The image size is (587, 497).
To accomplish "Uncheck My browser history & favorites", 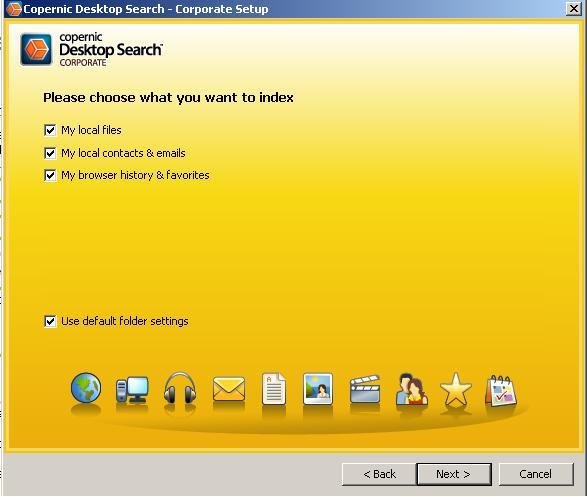I will coord(50,175).
